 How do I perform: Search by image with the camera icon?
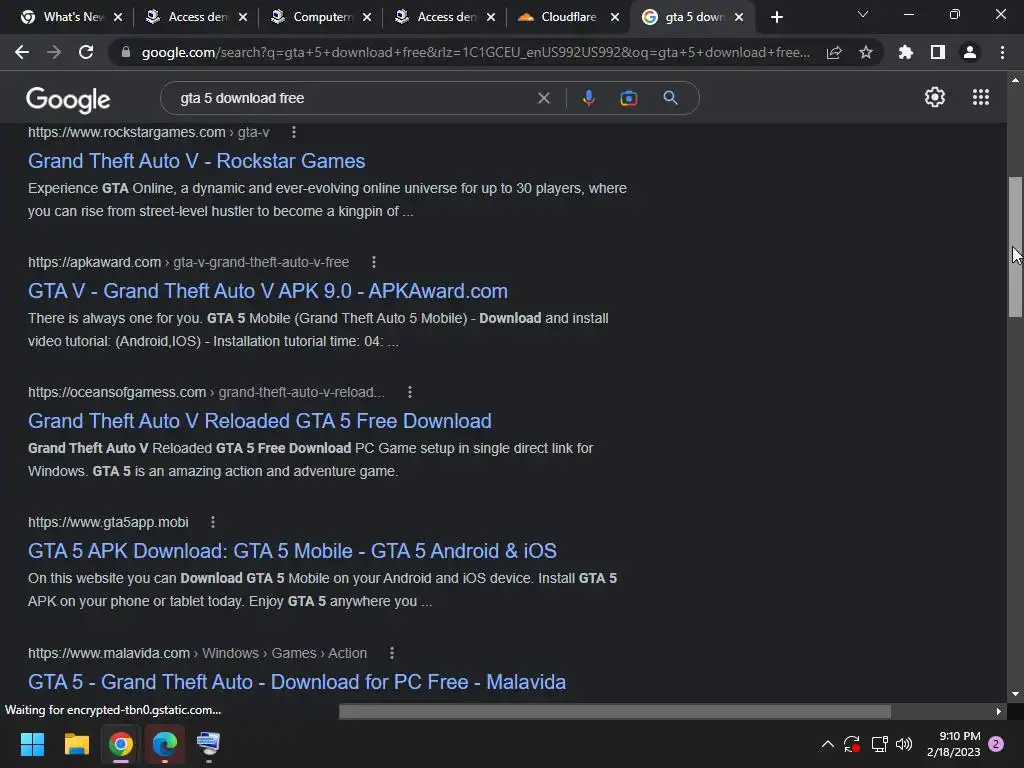coord(628,98)
